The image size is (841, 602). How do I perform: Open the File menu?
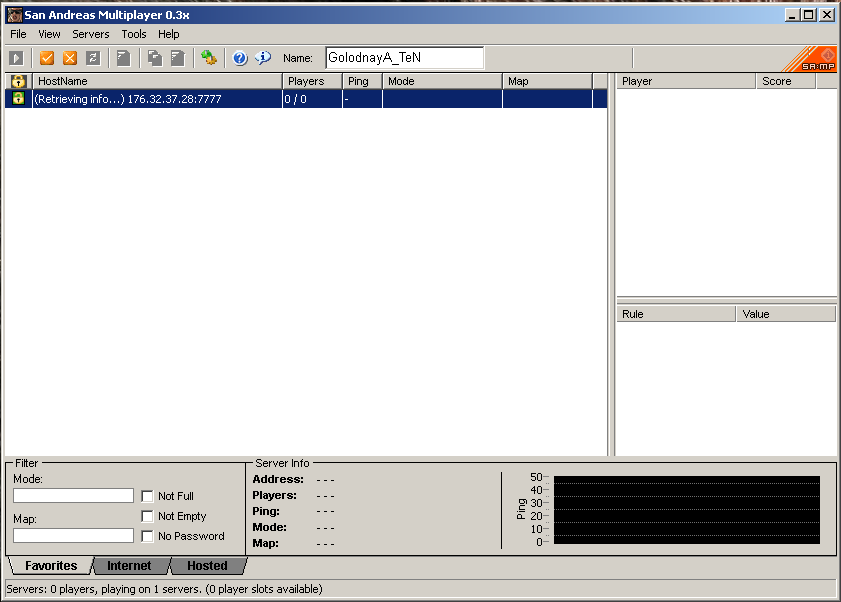[x=18, y=34]
